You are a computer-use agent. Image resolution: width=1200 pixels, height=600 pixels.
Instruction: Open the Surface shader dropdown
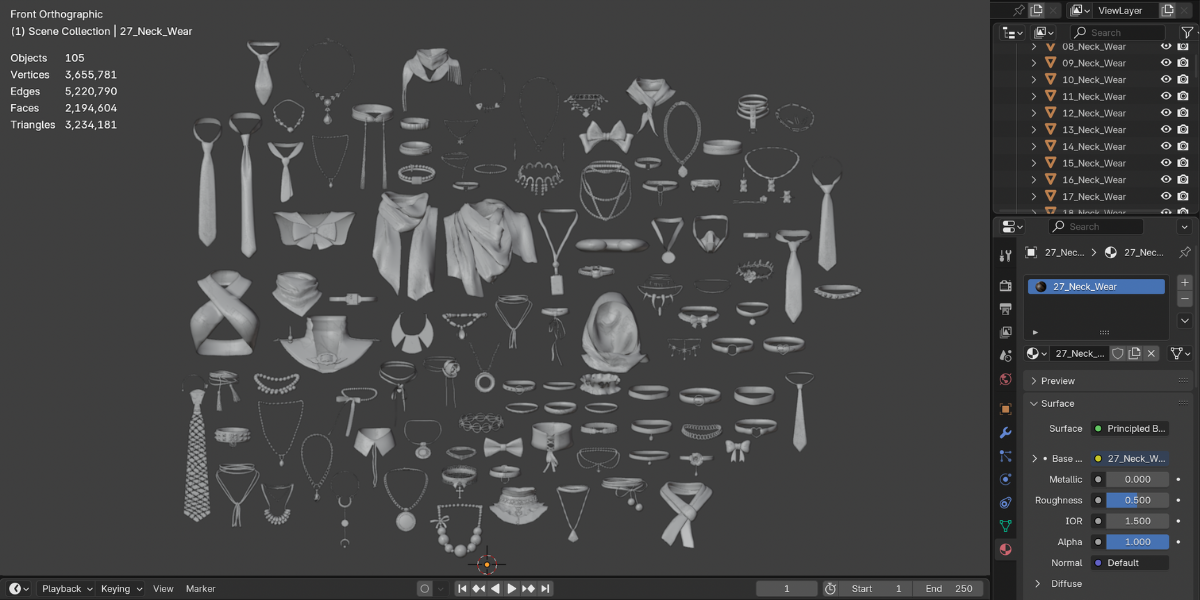1129,429
